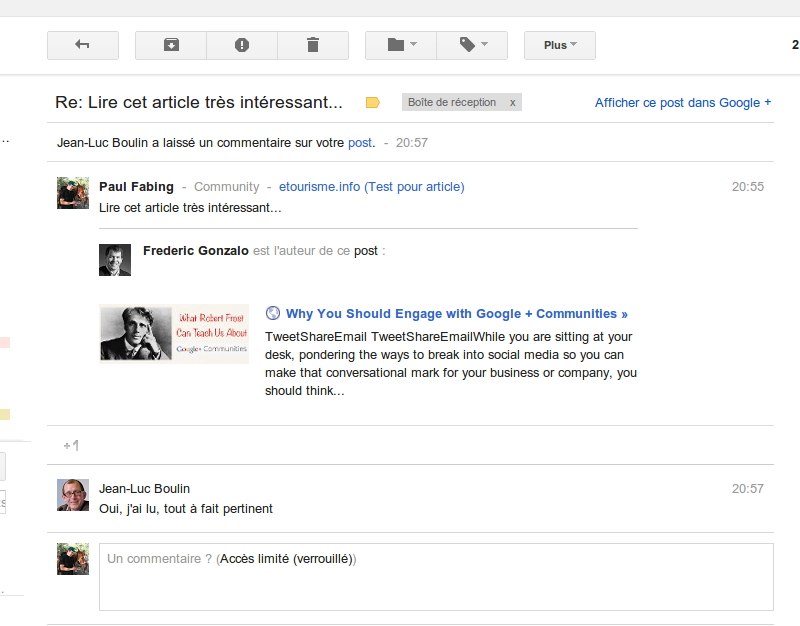The image size is (800, 626).
Task: Open Jean-Luc Boulin's name in comment
Action: pos(144,489)
